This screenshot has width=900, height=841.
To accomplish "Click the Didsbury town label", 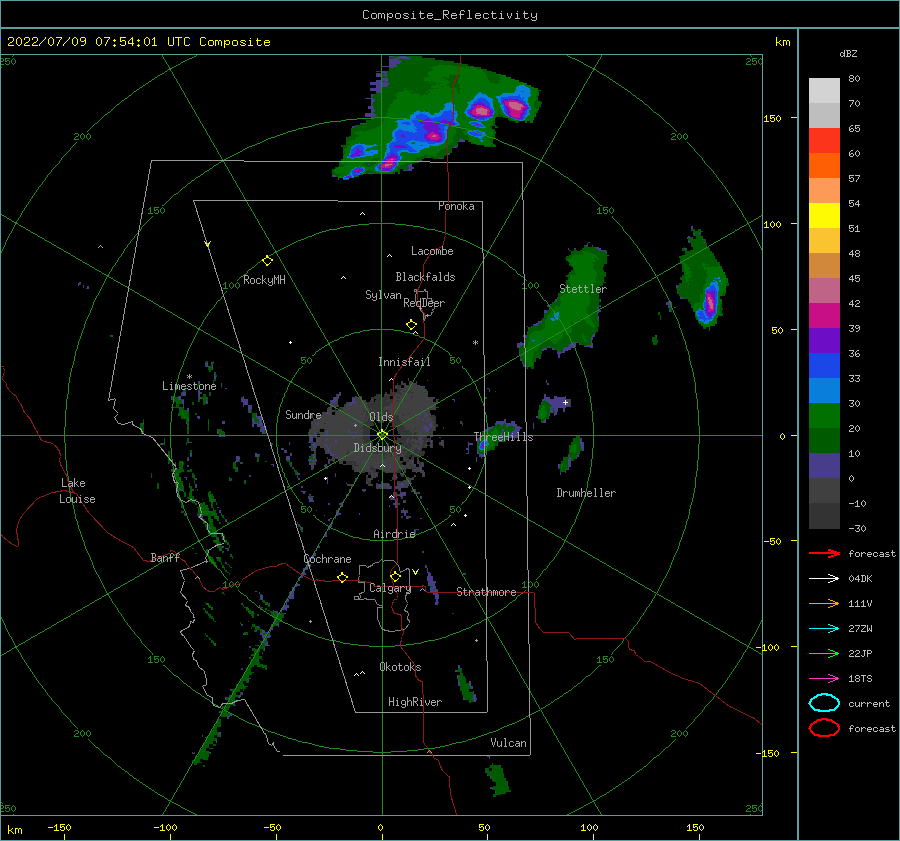I will (378, 448).
